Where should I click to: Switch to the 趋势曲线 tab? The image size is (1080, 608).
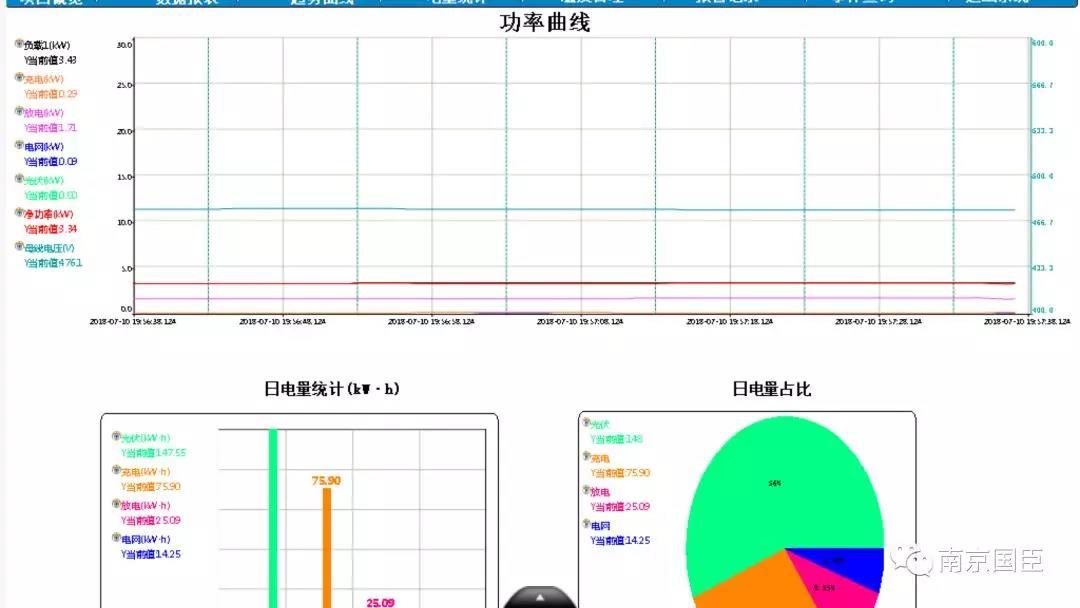pyautogui.click(x=320, y=3)
